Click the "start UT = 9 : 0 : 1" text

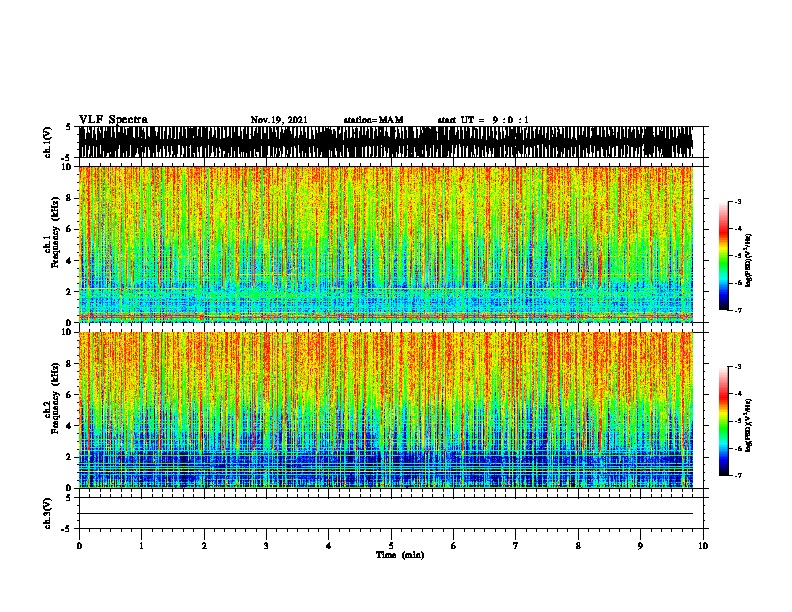(x=483, y=120)
